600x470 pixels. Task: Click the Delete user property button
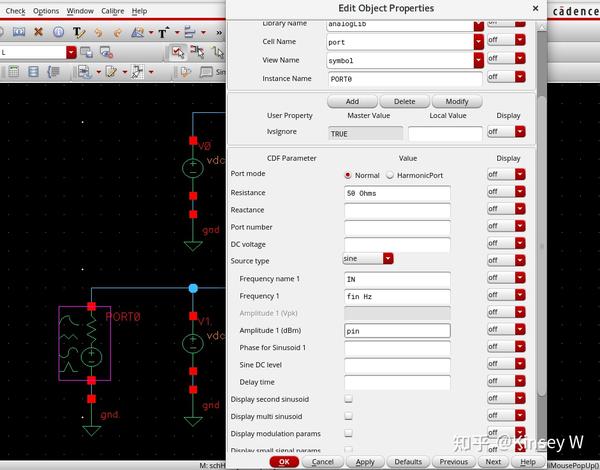(x=404, y=101)
